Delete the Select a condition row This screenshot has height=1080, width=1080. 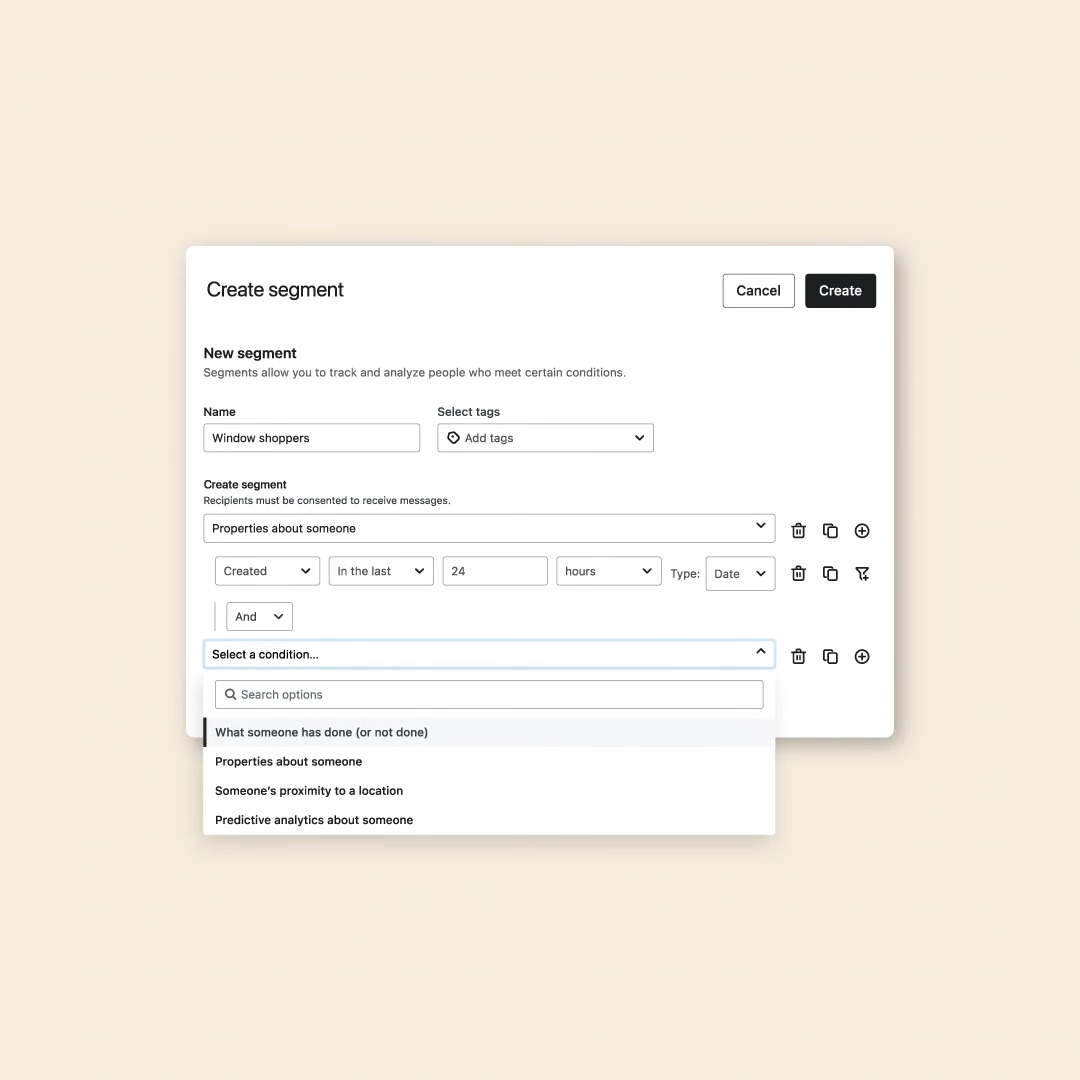[798, 657]
